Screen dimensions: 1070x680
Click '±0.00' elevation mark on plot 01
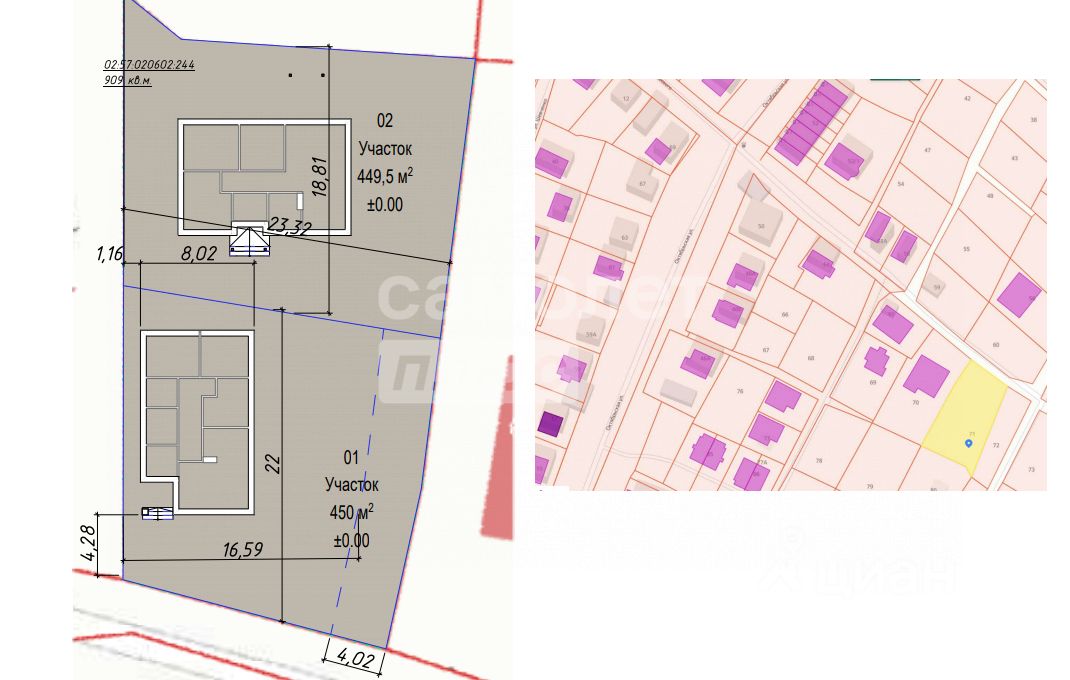pyautogui.click(x=351, y=541)
